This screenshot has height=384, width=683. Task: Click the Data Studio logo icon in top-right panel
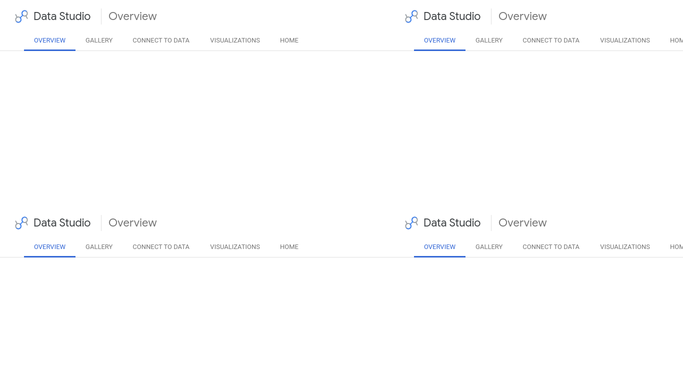click(x=411, y=17)
